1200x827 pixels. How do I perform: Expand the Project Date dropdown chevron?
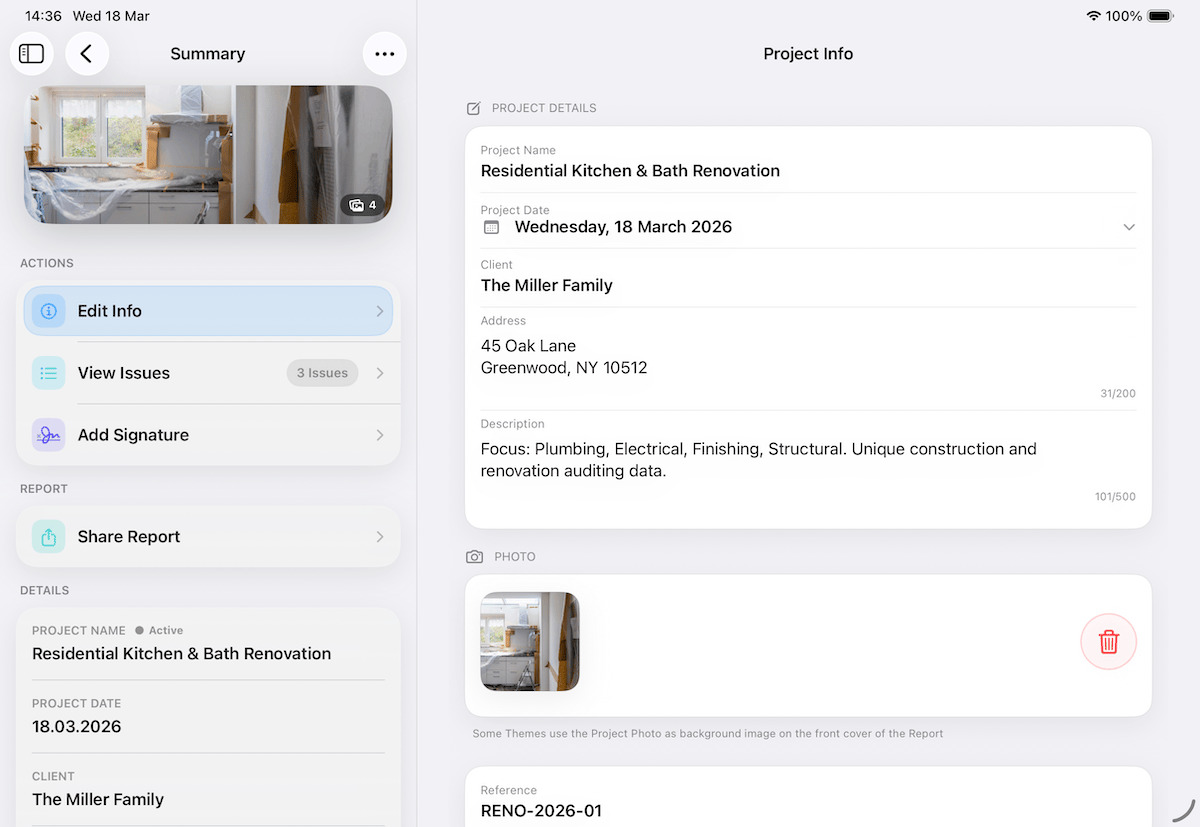tap(1128, 227)
